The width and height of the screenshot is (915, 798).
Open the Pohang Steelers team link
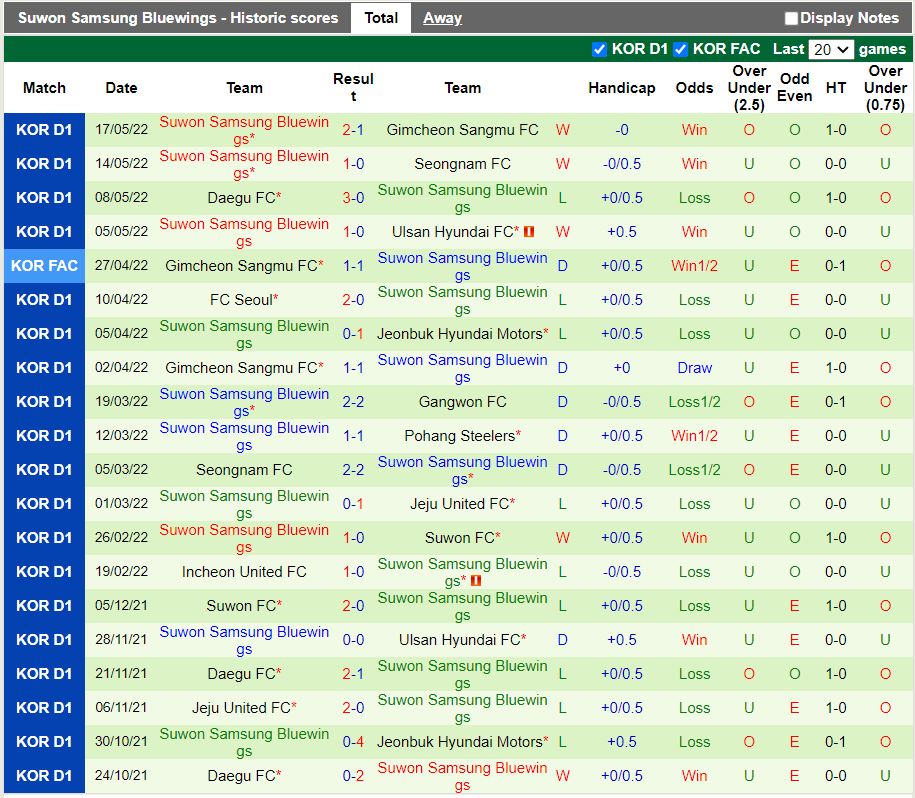pyautogui.click(x=462, y=435)
